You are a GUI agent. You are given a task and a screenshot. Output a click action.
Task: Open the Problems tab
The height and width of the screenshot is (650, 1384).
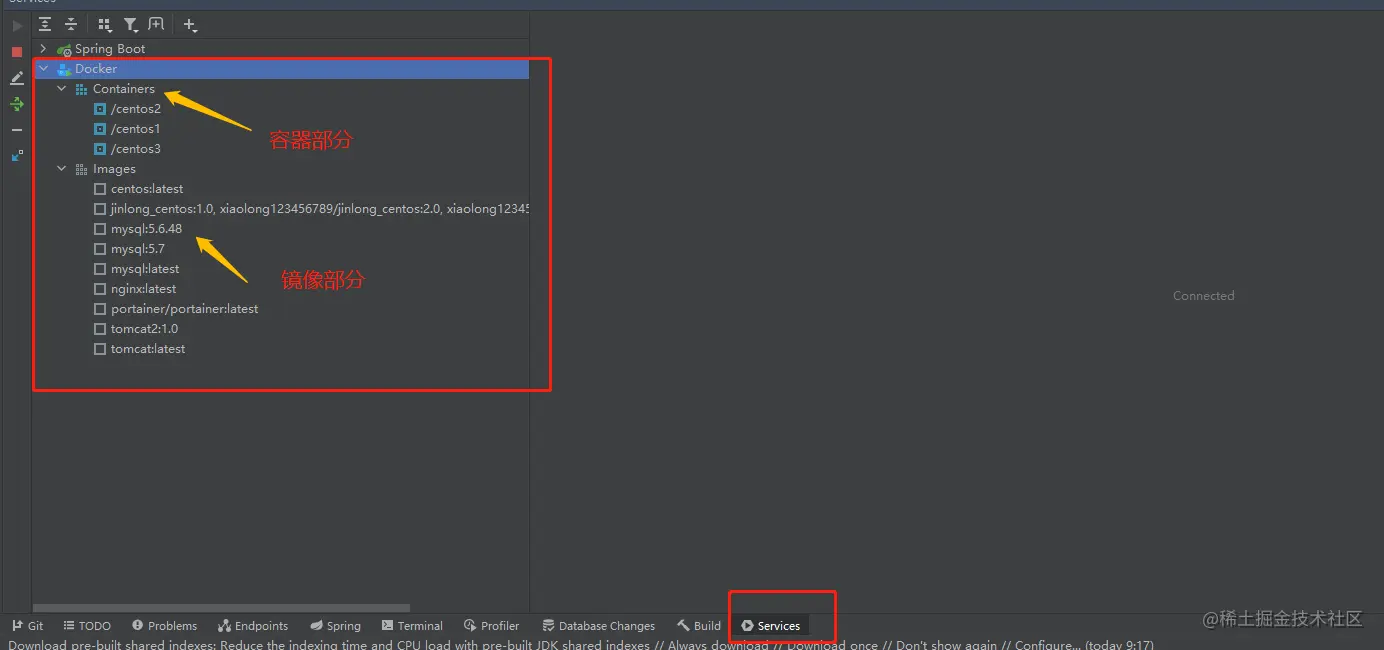coord(165,626)
